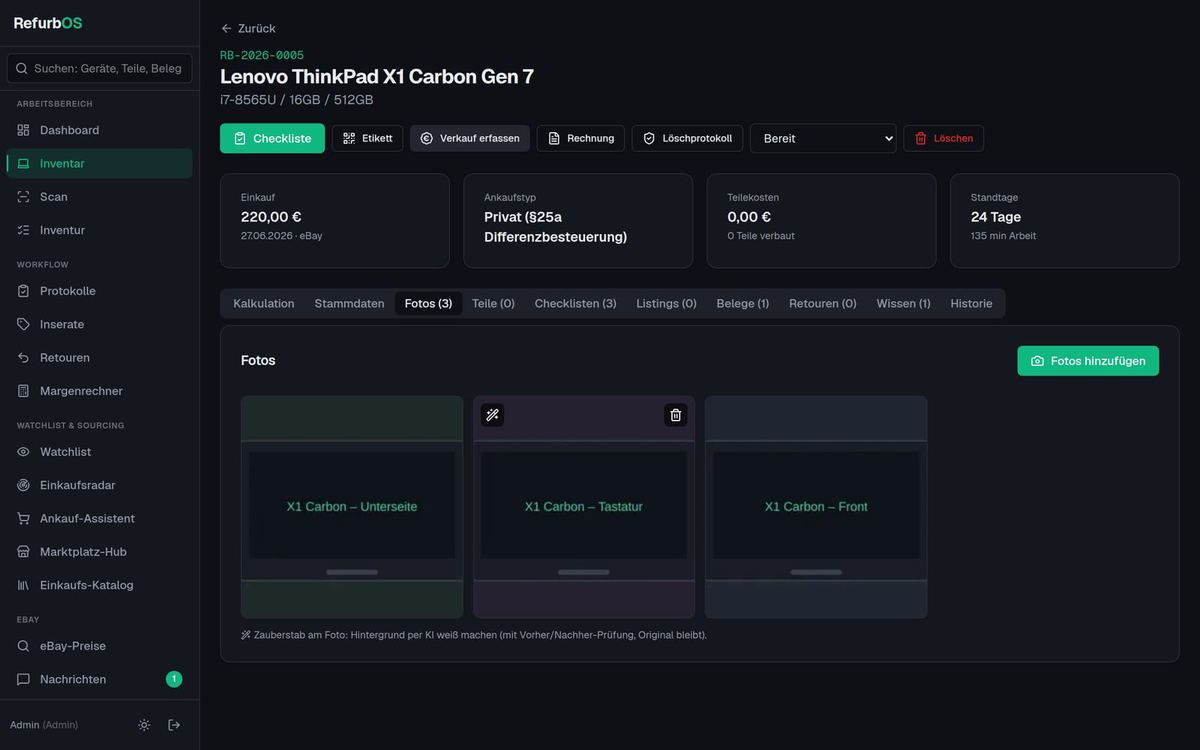Click the magic wand icon on Tastatur photo

[492, 415]
